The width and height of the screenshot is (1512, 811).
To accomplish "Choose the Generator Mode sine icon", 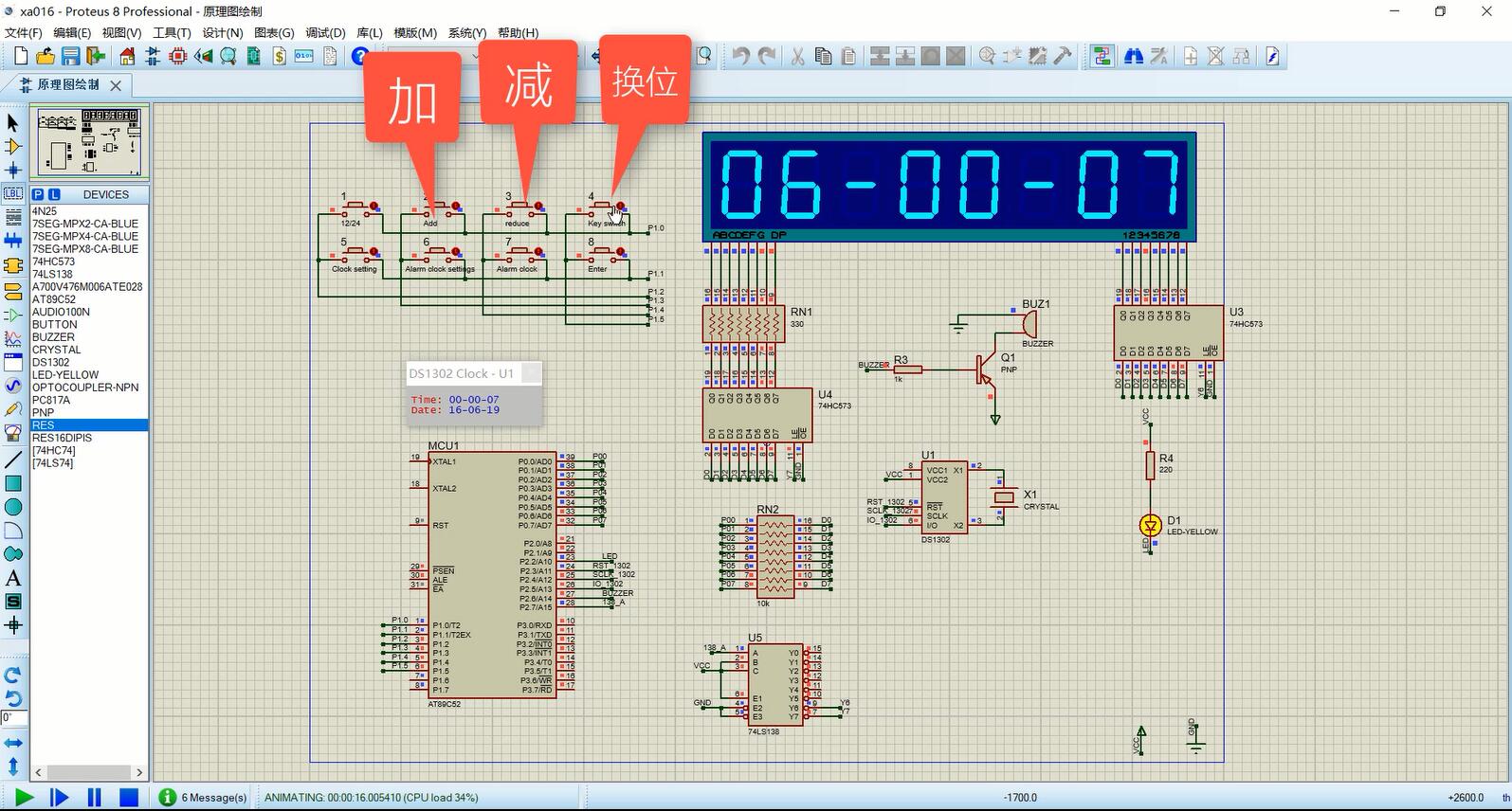I will (13, 386).
